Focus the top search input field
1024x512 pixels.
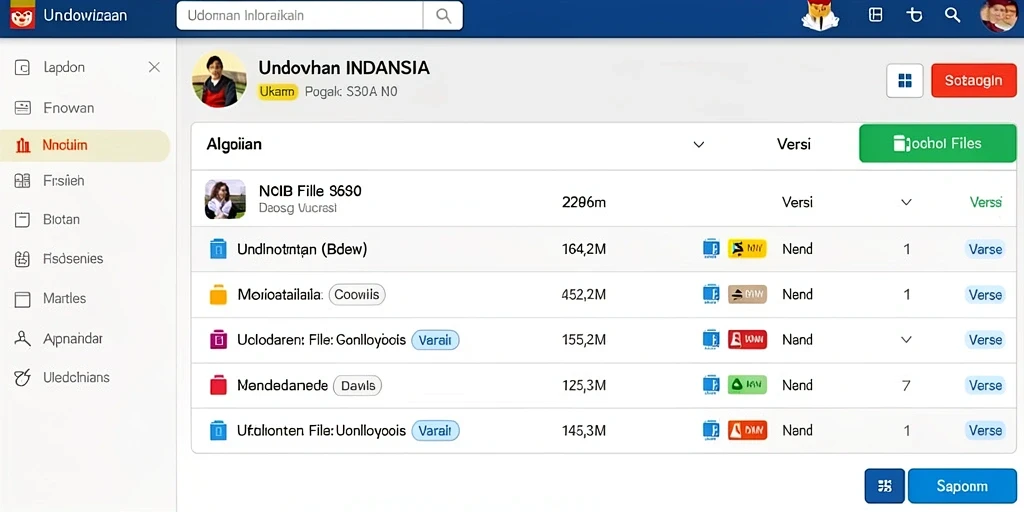click(300, 16)
